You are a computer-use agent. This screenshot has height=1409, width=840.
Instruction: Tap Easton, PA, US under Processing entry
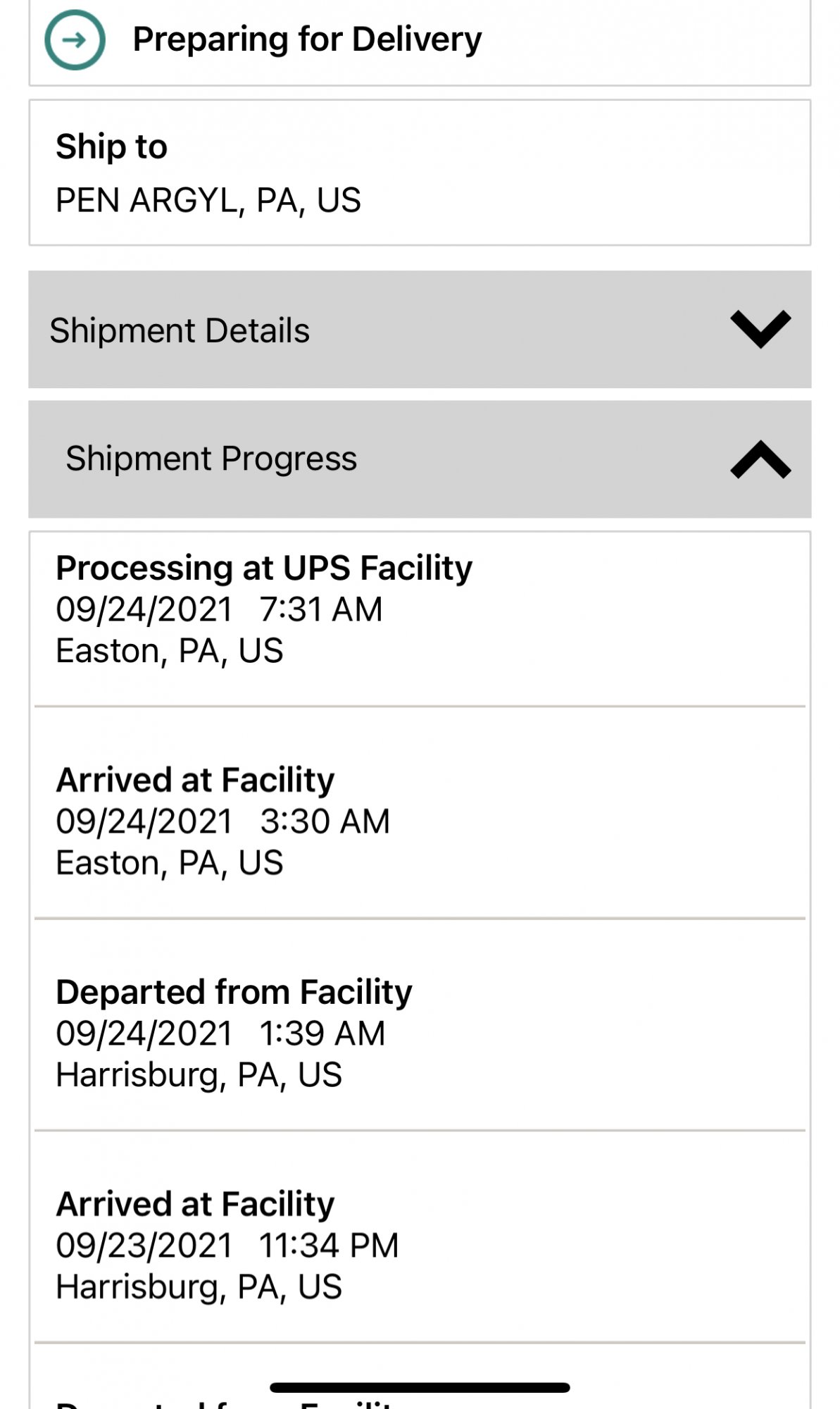(x=170, y=651)
